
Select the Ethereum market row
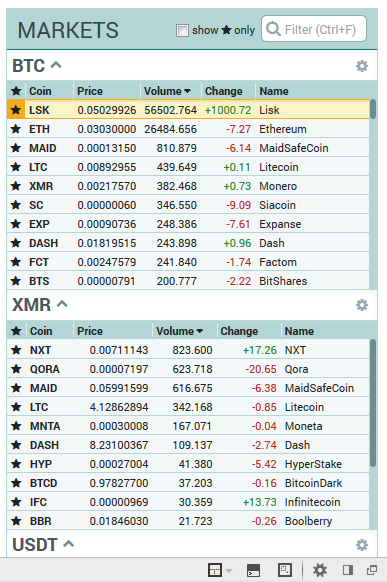click(x=188, y=129)
